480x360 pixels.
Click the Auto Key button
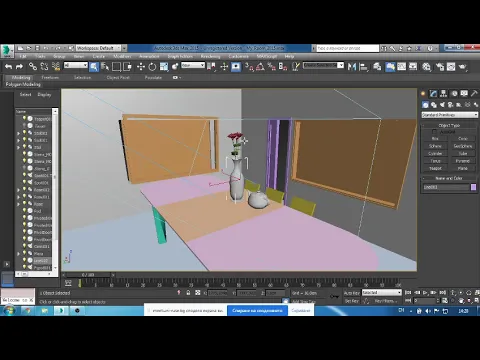(352, 293)
